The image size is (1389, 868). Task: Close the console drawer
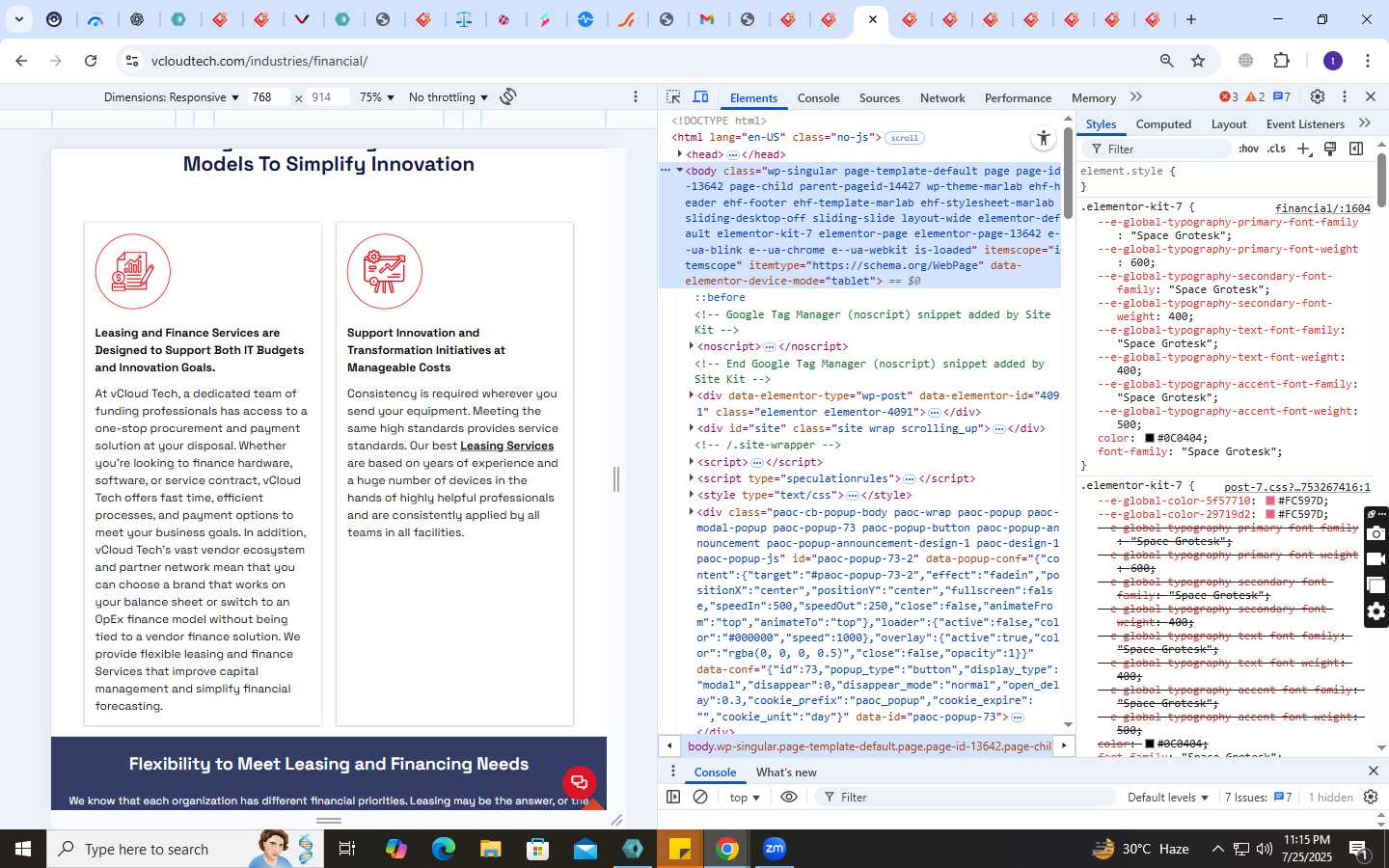(x=1374, y=771)
